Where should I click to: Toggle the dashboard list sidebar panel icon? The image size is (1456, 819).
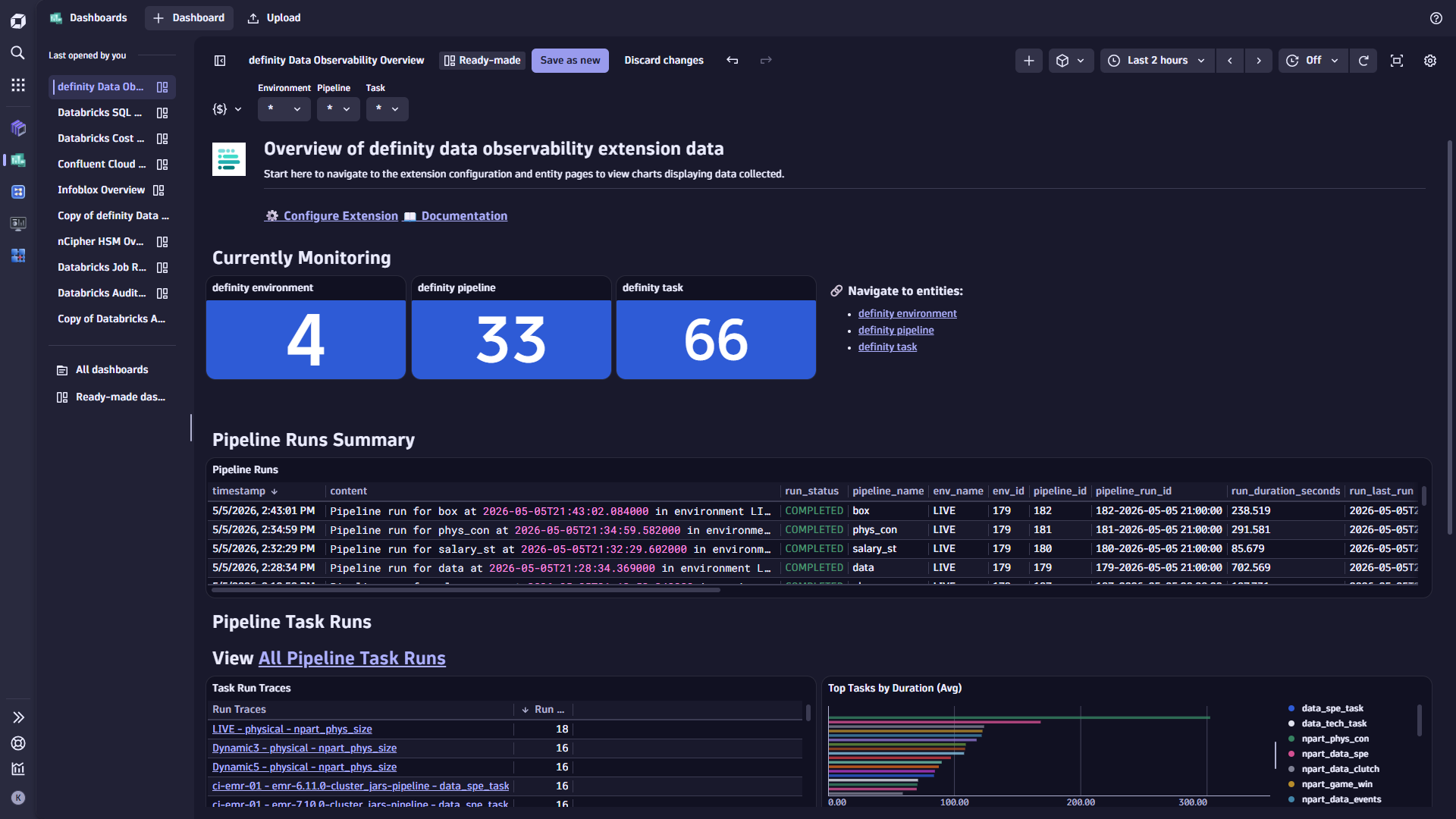pyautogui.click(x=220, y=61)
